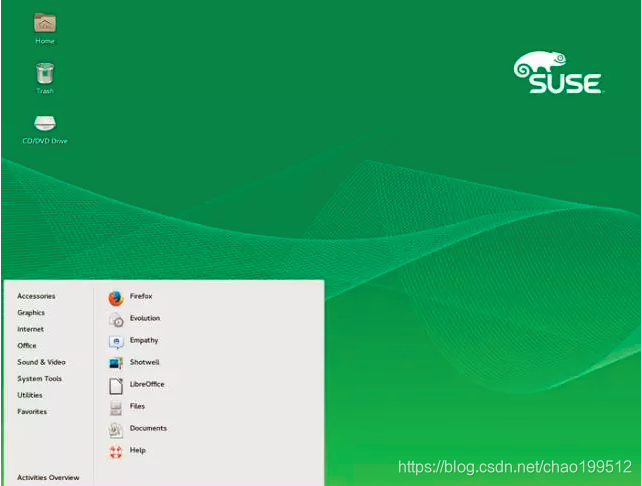Open the CD/DVD Drive desktop icon
Image resolution: width=642 pixels, height=486 pixels.
coord(45,123)
